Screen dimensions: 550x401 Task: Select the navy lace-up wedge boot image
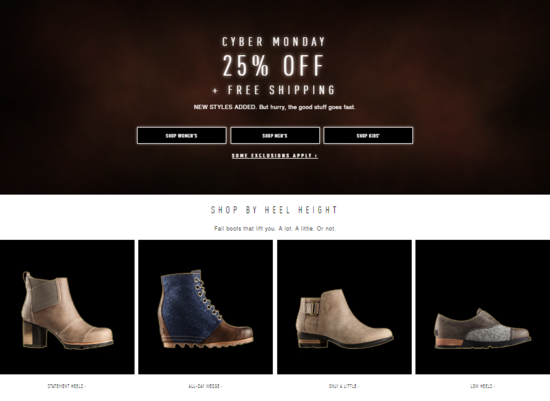[206, 307]
